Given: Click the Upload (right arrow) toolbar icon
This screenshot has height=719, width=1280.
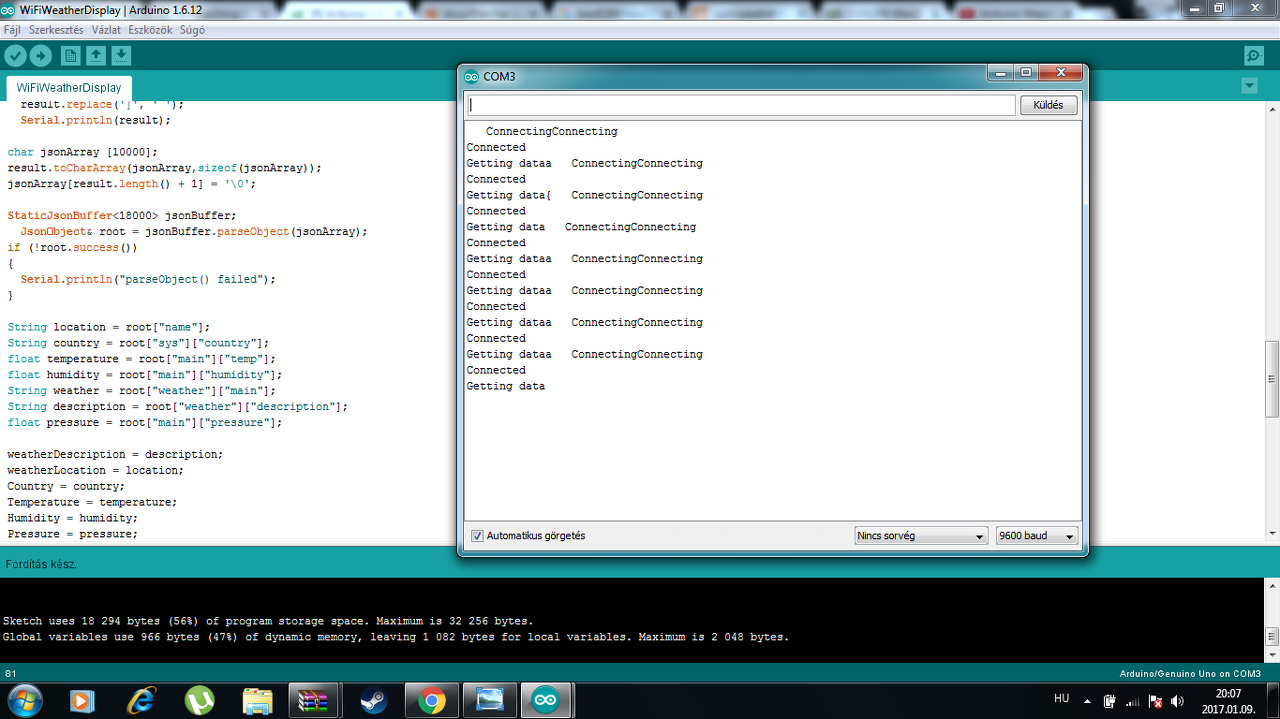Looking at the screenshot, I should click(41, 56).
